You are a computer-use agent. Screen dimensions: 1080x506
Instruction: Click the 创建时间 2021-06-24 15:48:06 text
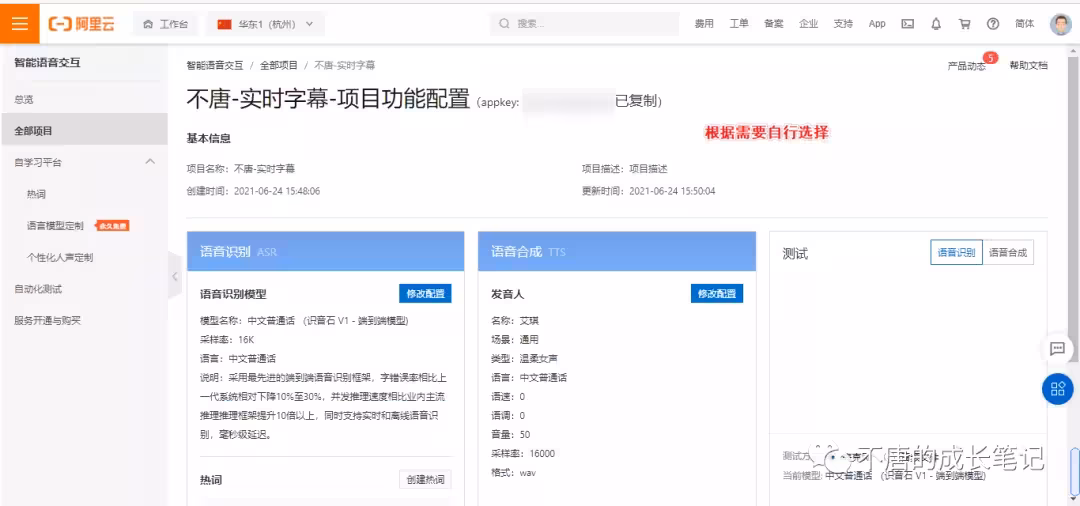pos(253,191)
